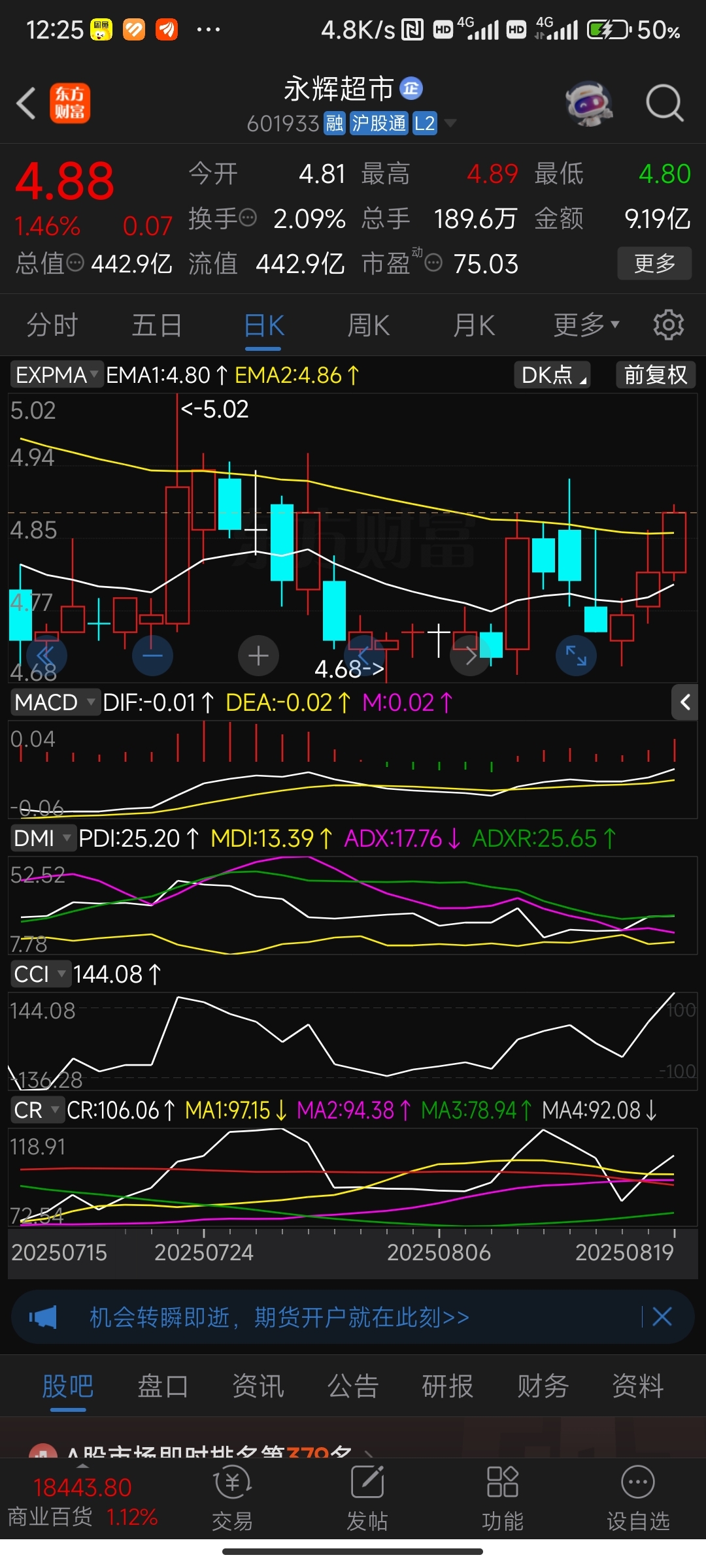
Task: Zoom out chart with minus icon
Action: tap(152, 655)
